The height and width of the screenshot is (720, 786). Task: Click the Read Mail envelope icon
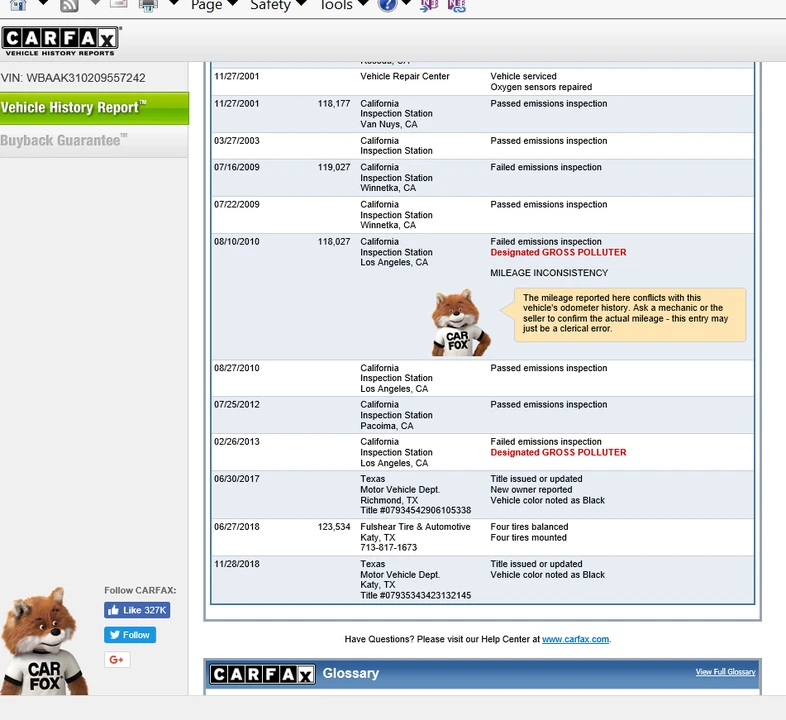tap(119, 4)
